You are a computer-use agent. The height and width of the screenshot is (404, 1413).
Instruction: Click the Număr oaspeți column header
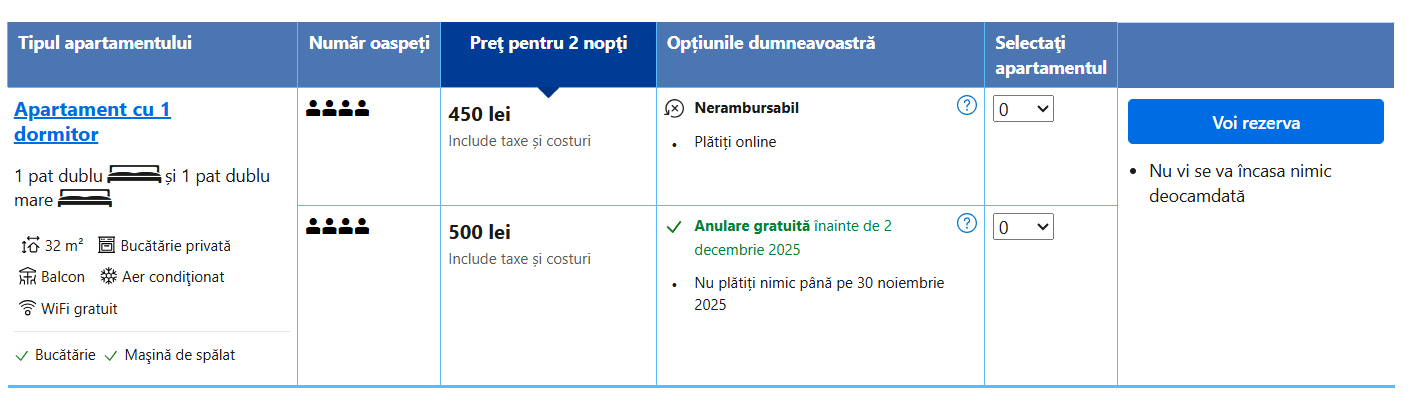[368, 43]
